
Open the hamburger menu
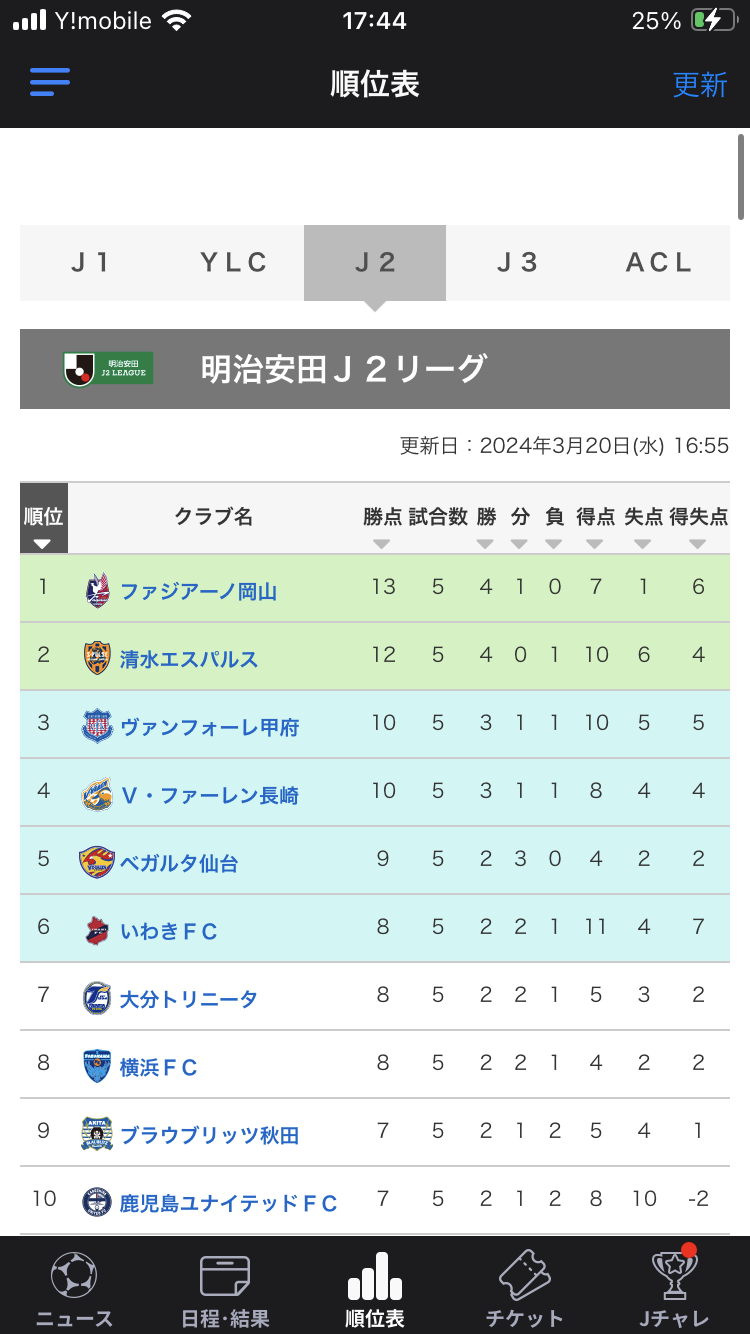coord(49,81)
